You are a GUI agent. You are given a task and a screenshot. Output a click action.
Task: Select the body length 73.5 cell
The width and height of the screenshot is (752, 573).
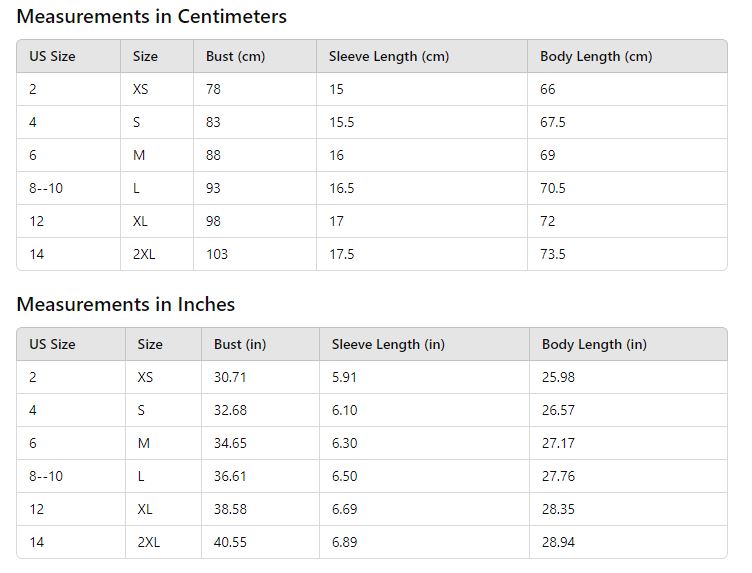[x=552, y=255]
